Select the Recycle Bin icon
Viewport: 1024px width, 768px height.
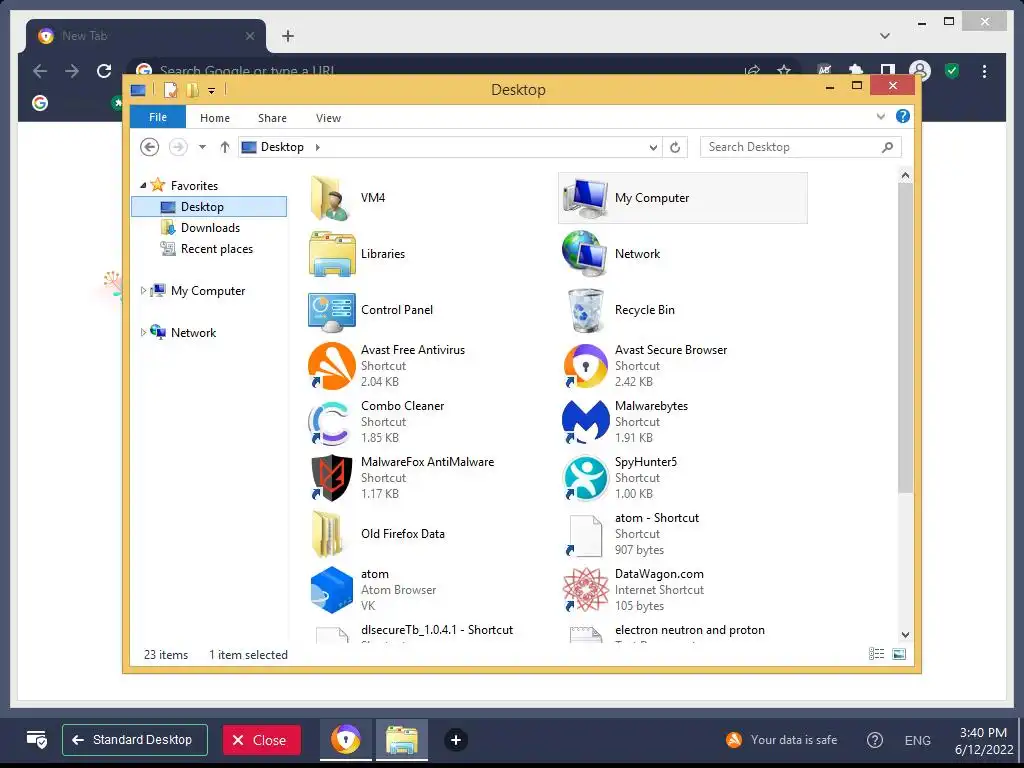point(585,311)
